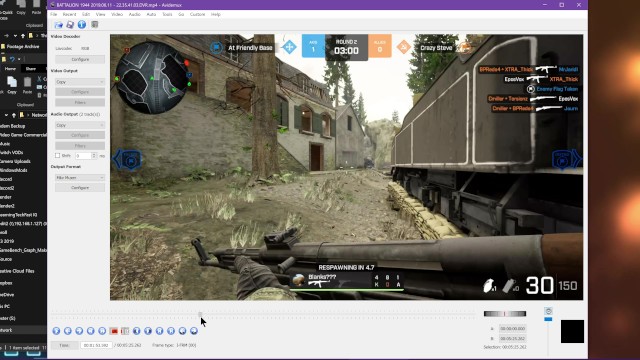This screenshot has width=640, height=360.
Task: Click the timeline seek slider handle
Action: [200, 314]
